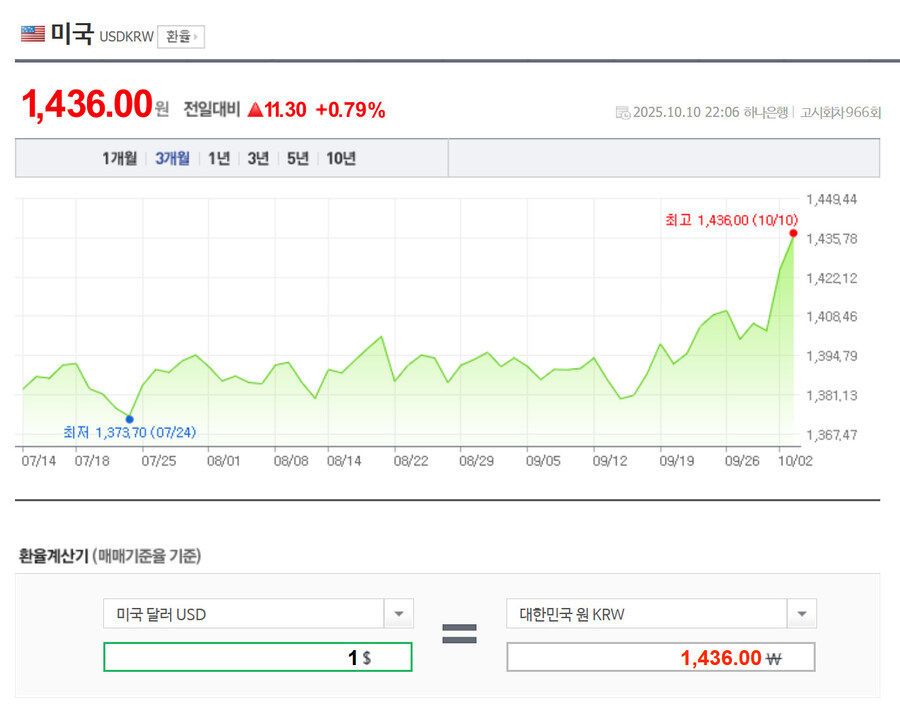Focus the USD amount input field

257,657
